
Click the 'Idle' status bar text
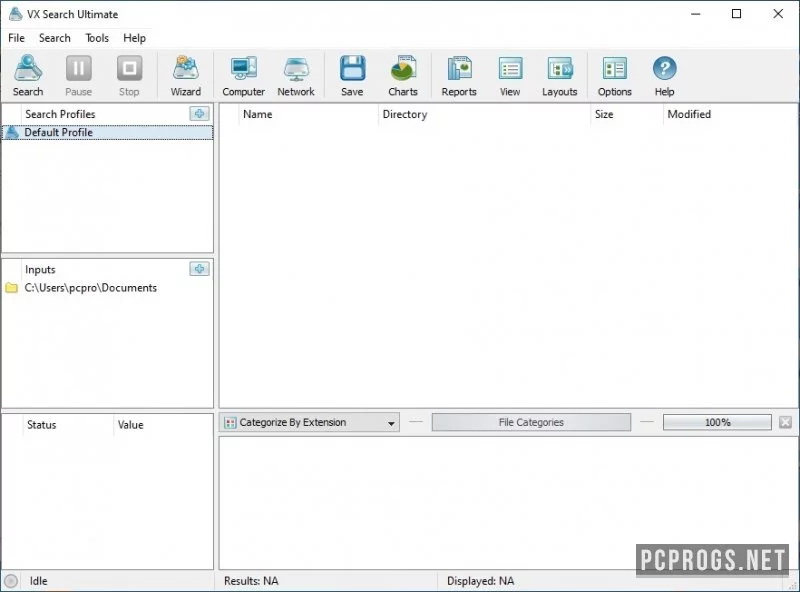pos(38,581)
